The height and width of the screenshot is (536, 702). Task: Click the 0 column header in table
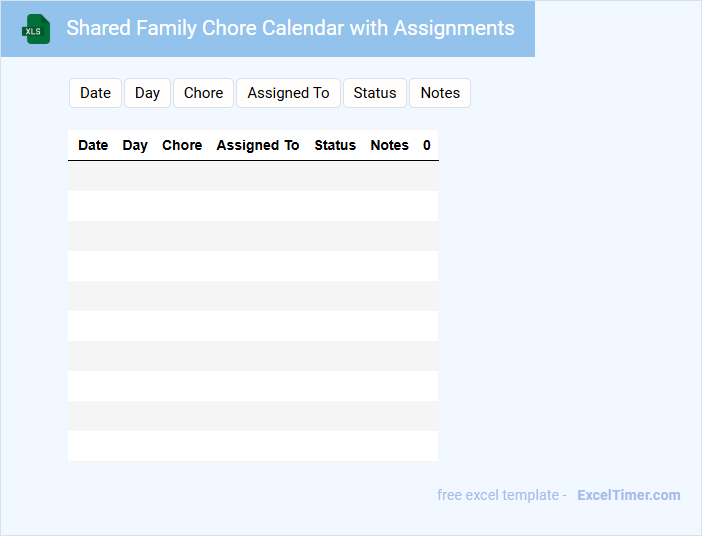[x=427, y=145]
